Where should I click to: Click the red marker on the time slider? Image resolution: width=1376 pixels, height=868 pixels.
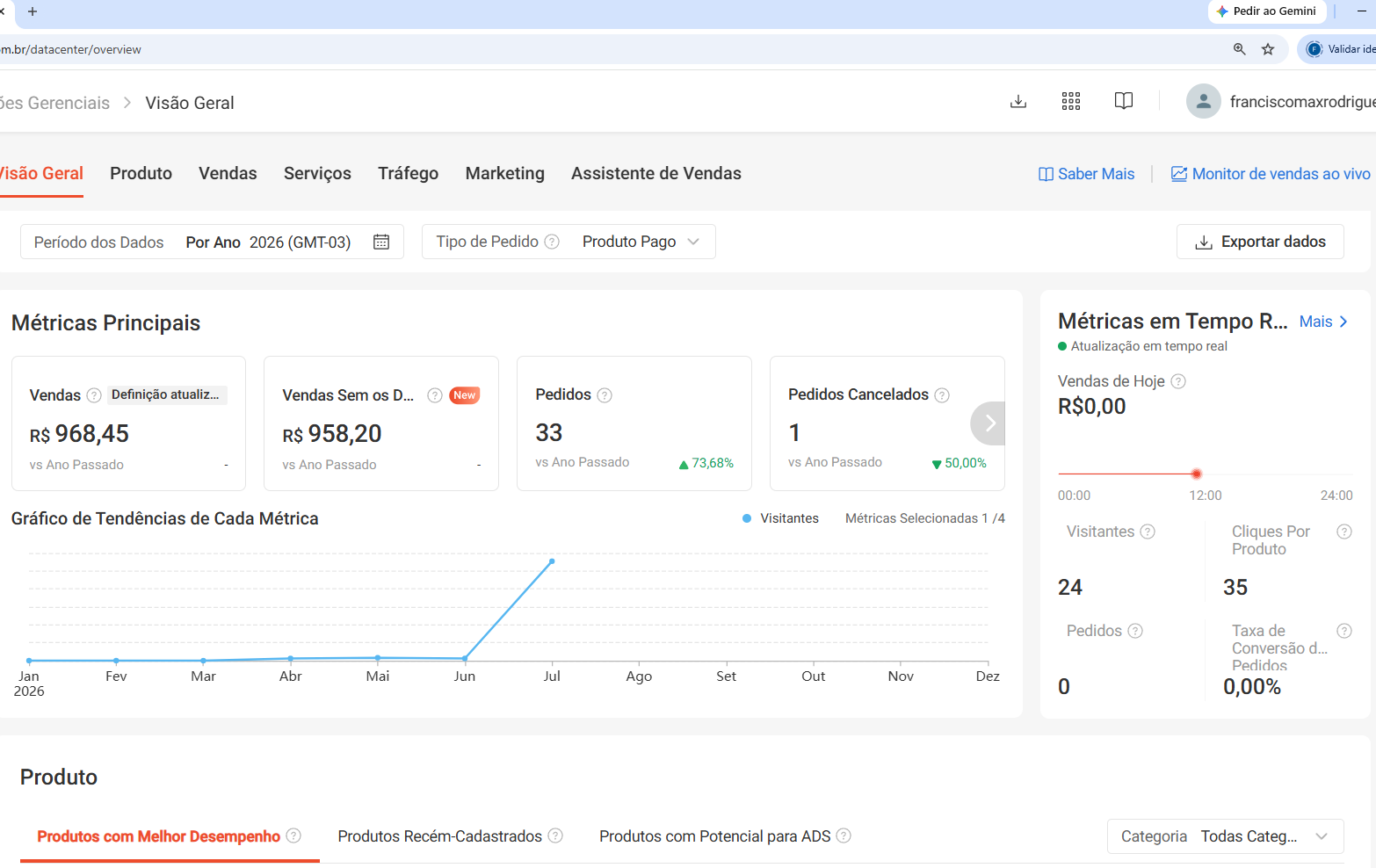pos(1196,474)
